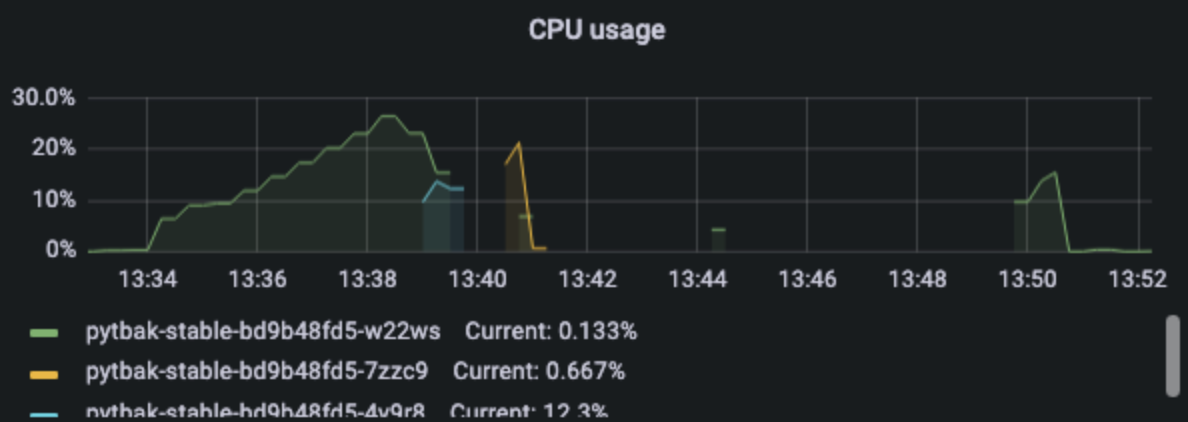
Task: Click the Current: 0.133% legend value
Action: tap(551, 332)
